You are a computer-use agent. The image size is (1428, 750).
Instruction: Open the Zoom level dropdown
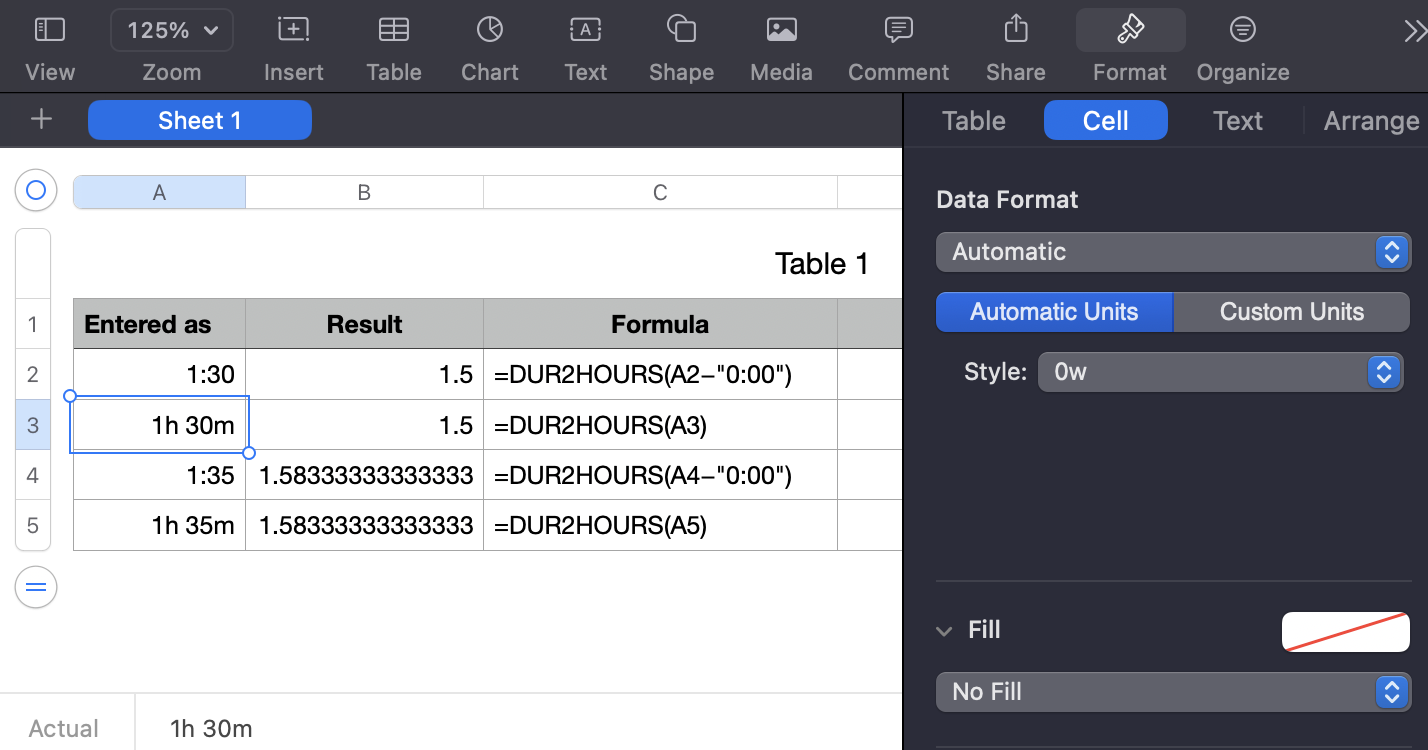(x=172, y=31)
